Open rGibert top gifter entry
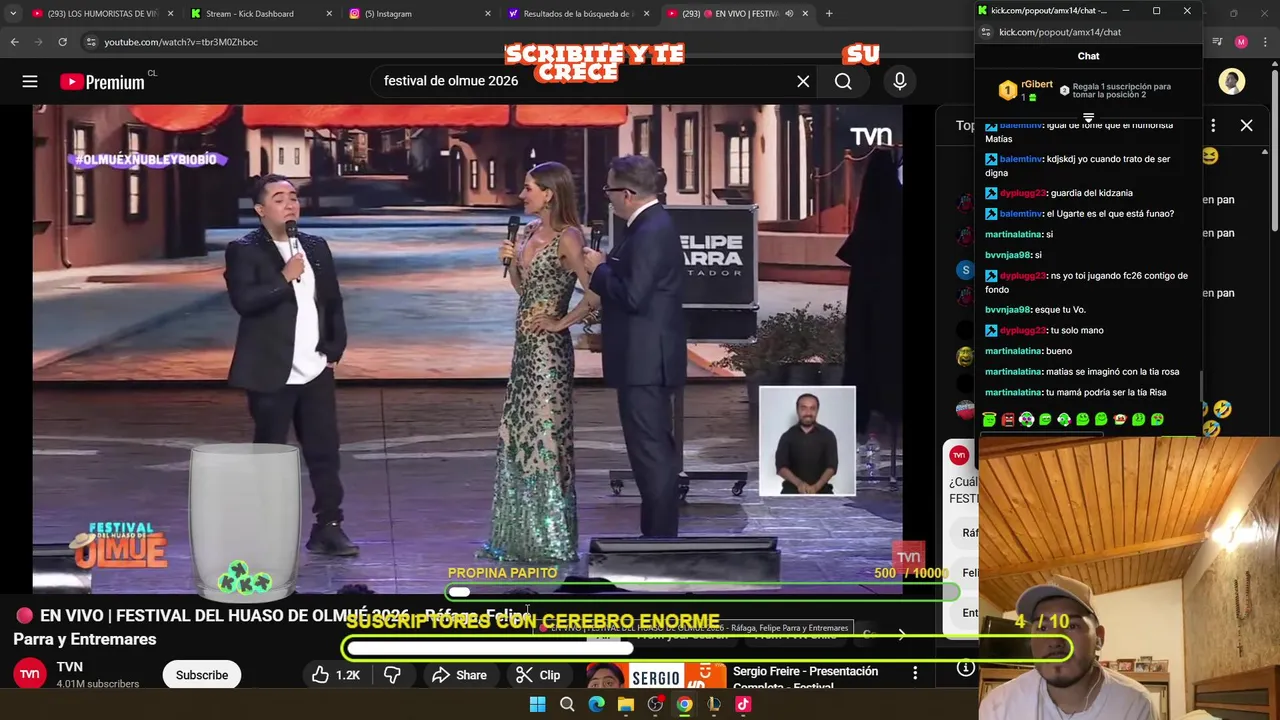The width and height of the screenshot is (1280, 720). coord(1026,91)
